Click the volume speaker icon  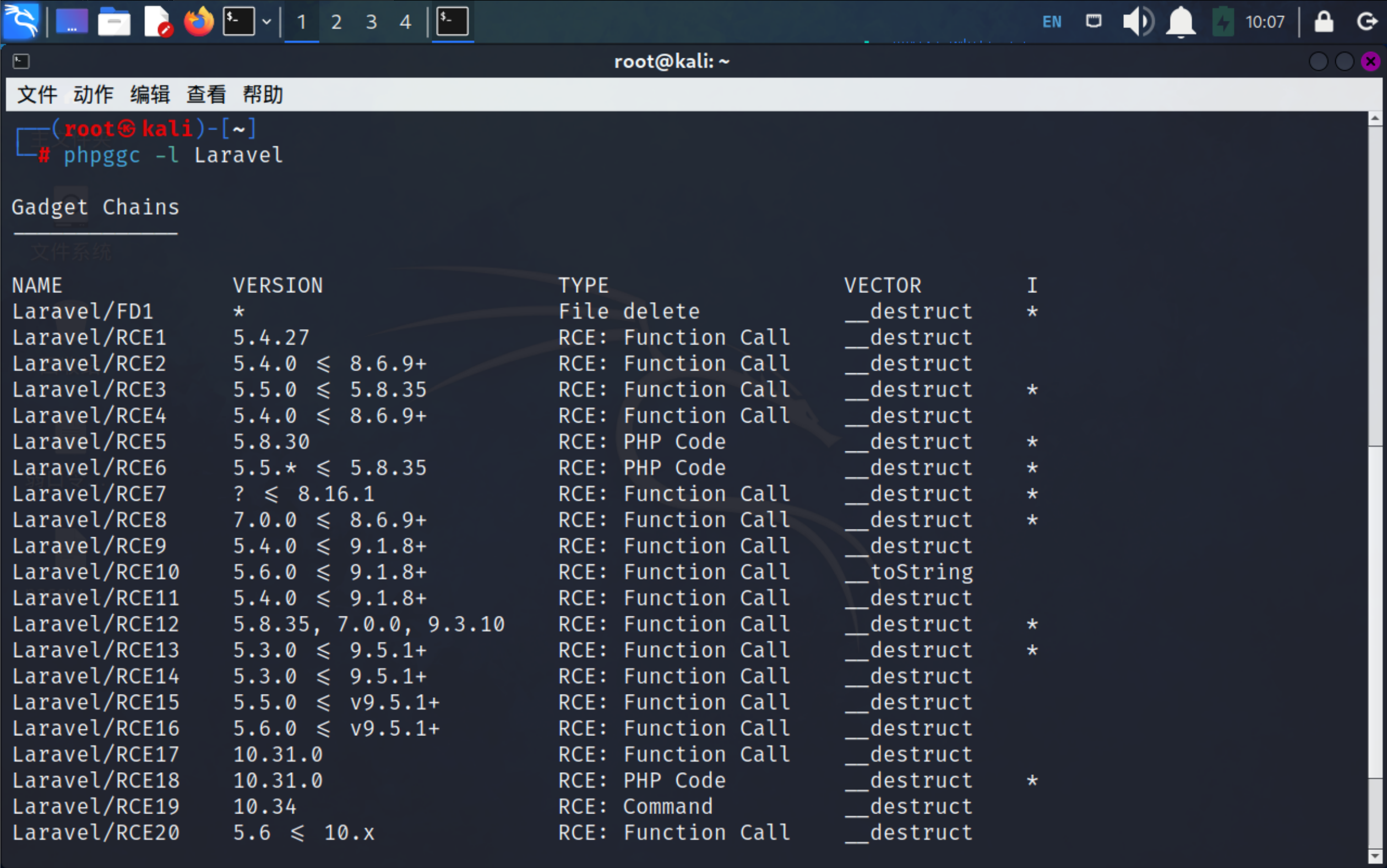tap(1137, 23)
